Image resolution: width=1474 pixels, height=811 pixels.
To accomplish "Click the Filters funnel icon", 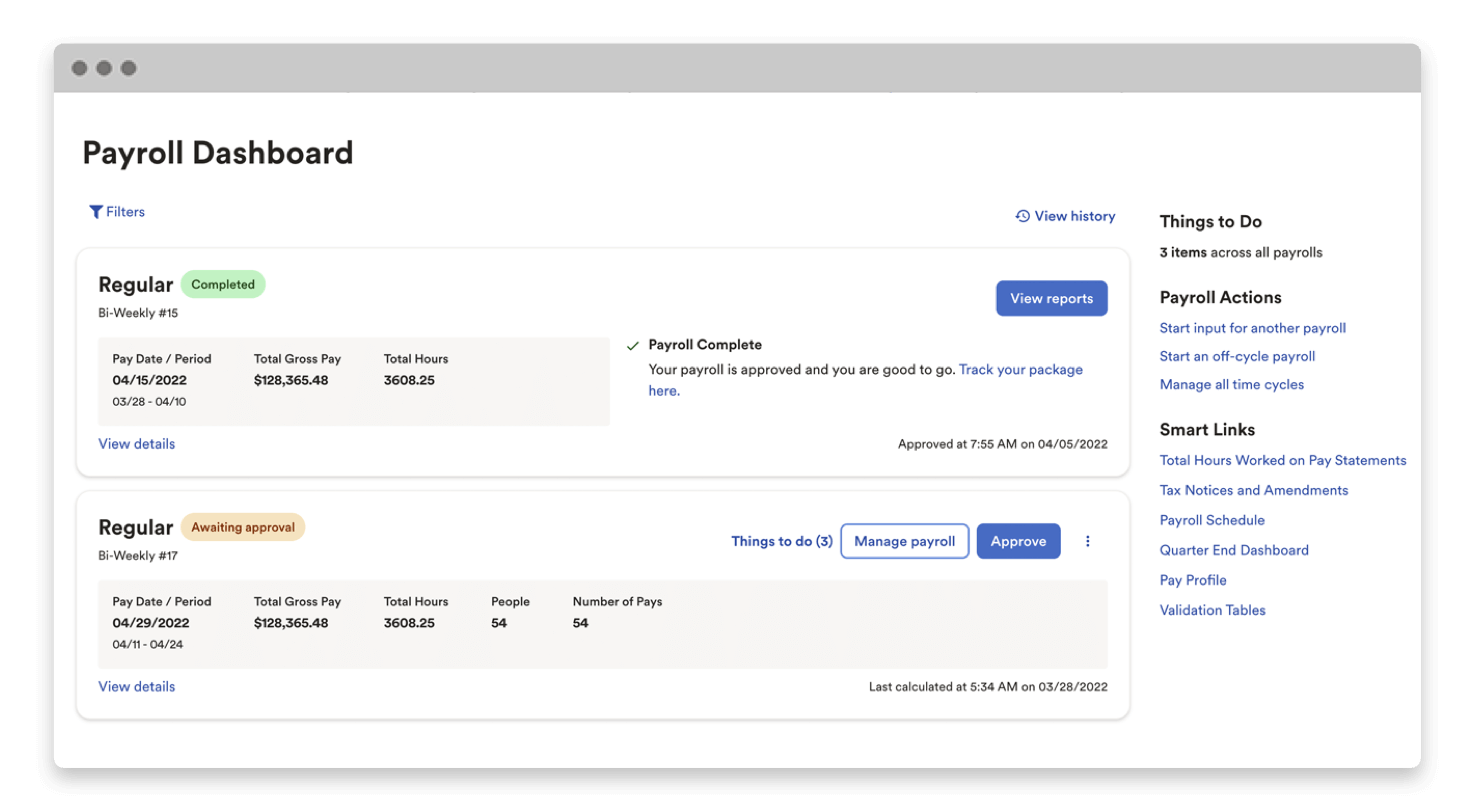I will (96, 211).
